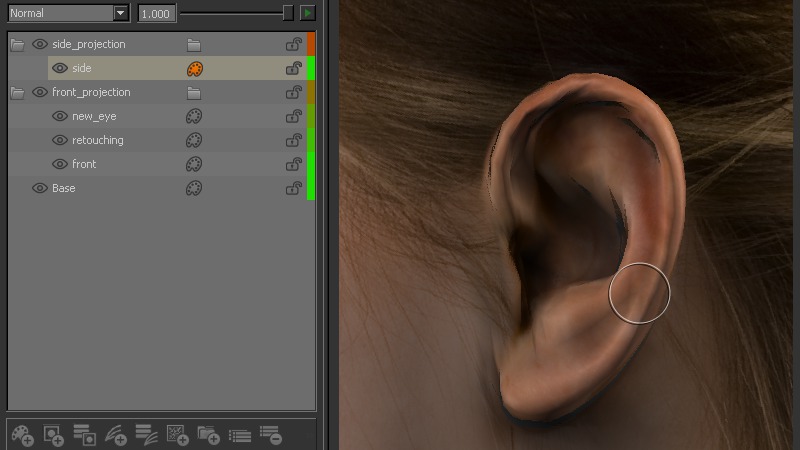Click the paint palette icon on front layer
The height and width of the screenshot is (450, 800).
pyautogui.click(x=194, y=164)
